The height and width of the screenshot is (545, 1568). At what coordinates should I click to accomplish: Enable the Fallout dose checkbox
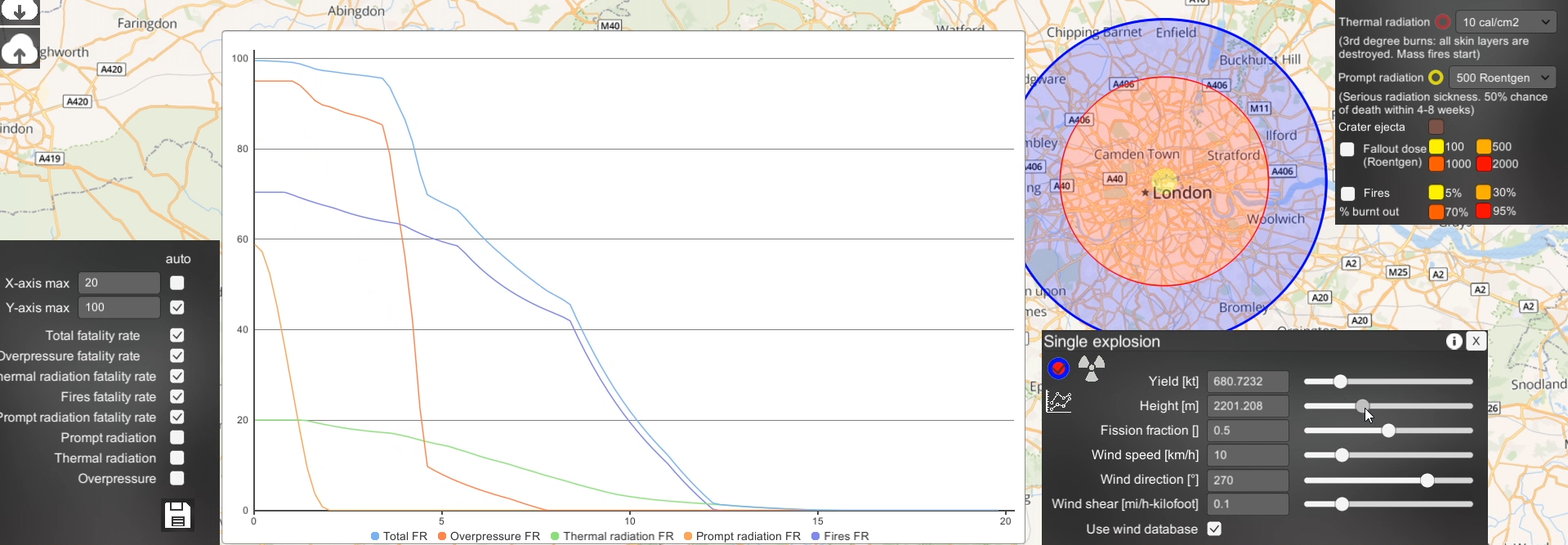coord(1347,150)
